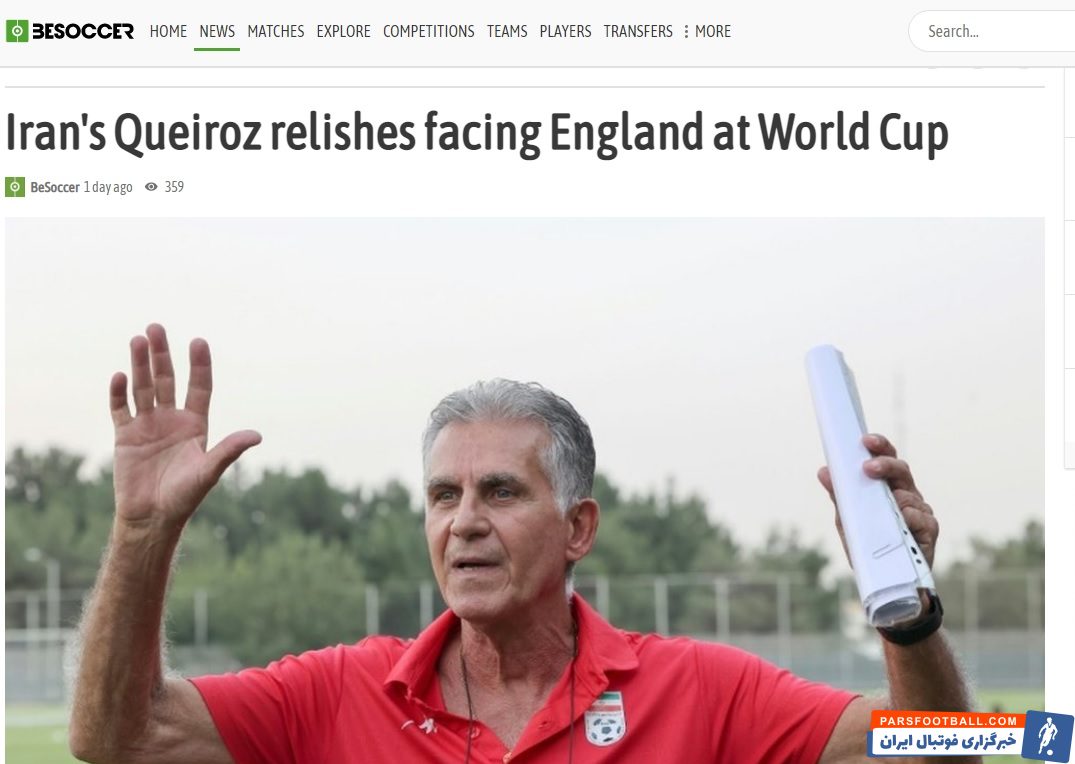Click the BeSoccer logo icon
Screen dimensions: 1075x764
pos(17,31)
